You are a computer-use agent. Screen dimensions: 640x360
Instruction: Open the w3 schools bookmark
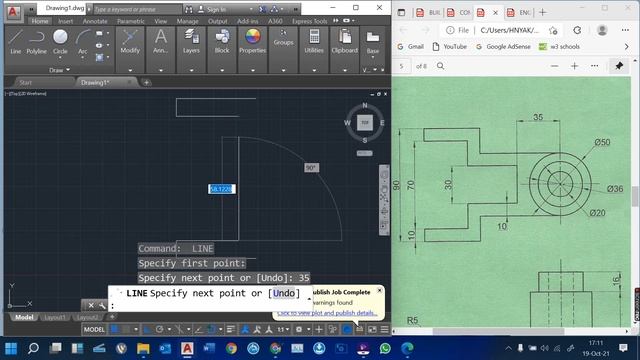coord(560,47)
